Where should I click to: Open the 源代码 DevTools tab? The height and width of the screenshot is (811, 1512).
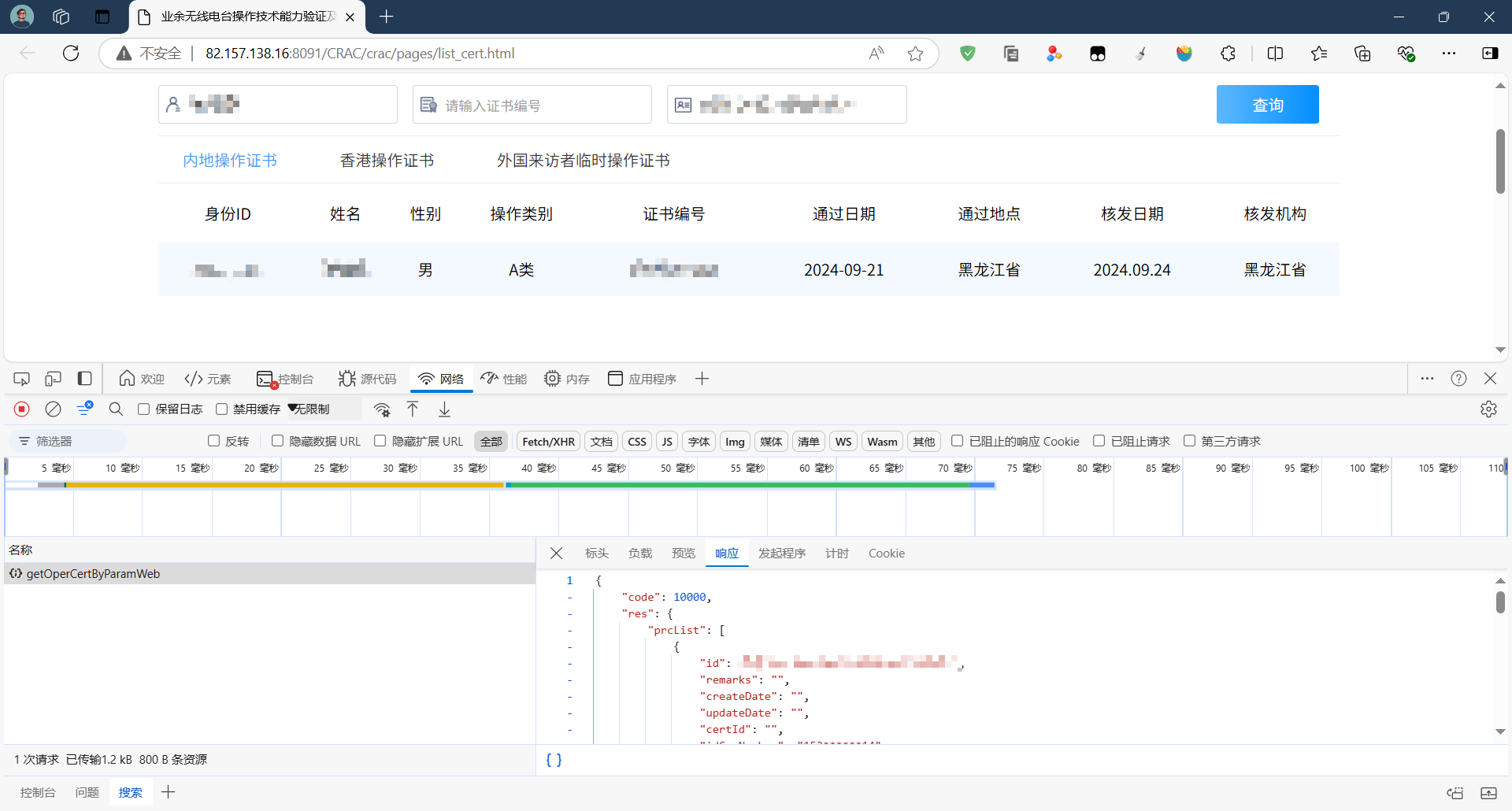click(x=367, y=379)
